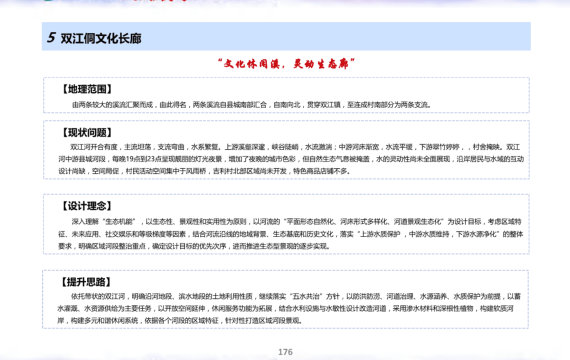570x360 pixels.
Task: Click the 设计理念 line starting with 深入理解
Action: 296,221
